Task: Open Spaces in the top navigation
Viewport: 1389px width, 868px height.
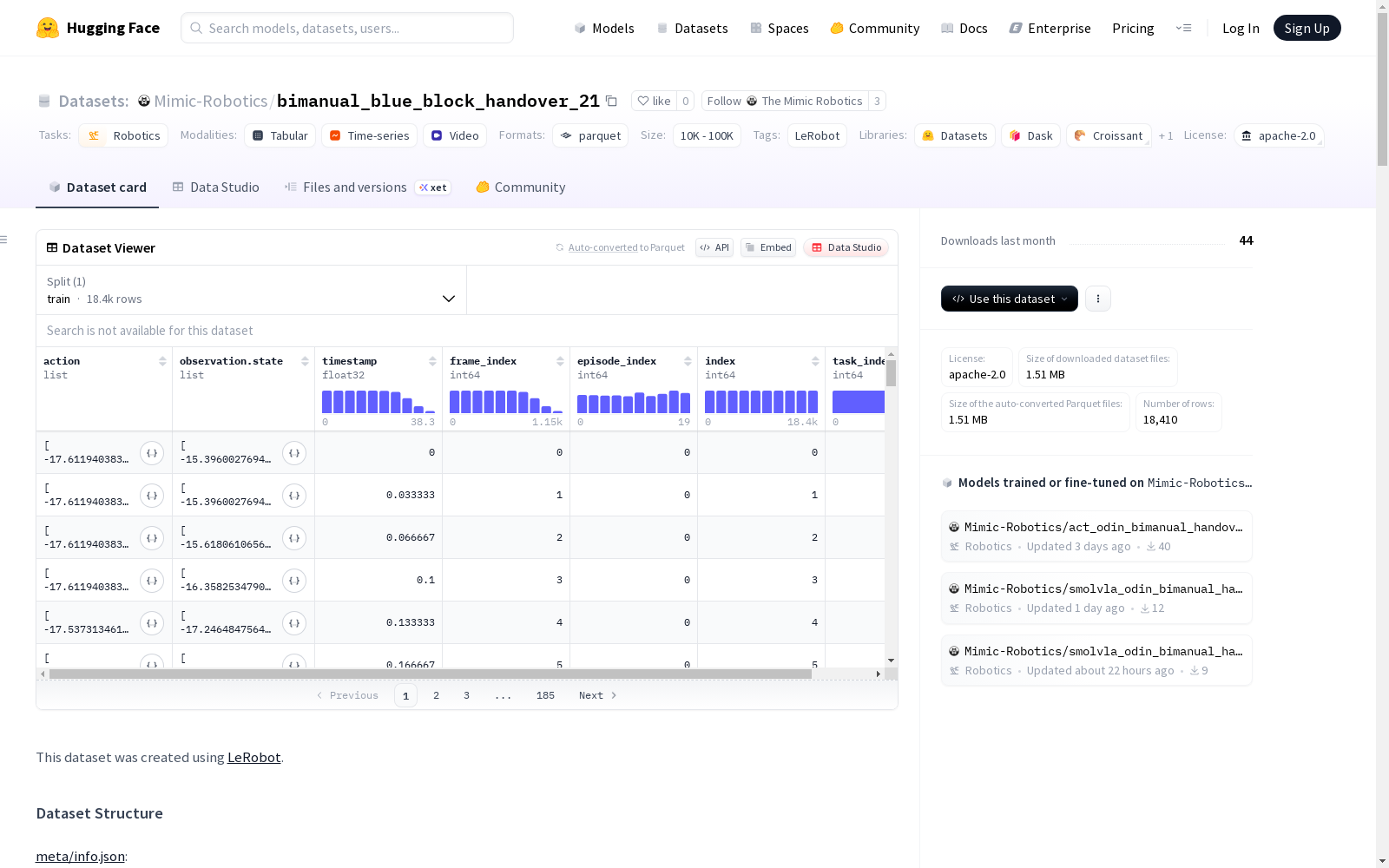Action: coord(780,28)
